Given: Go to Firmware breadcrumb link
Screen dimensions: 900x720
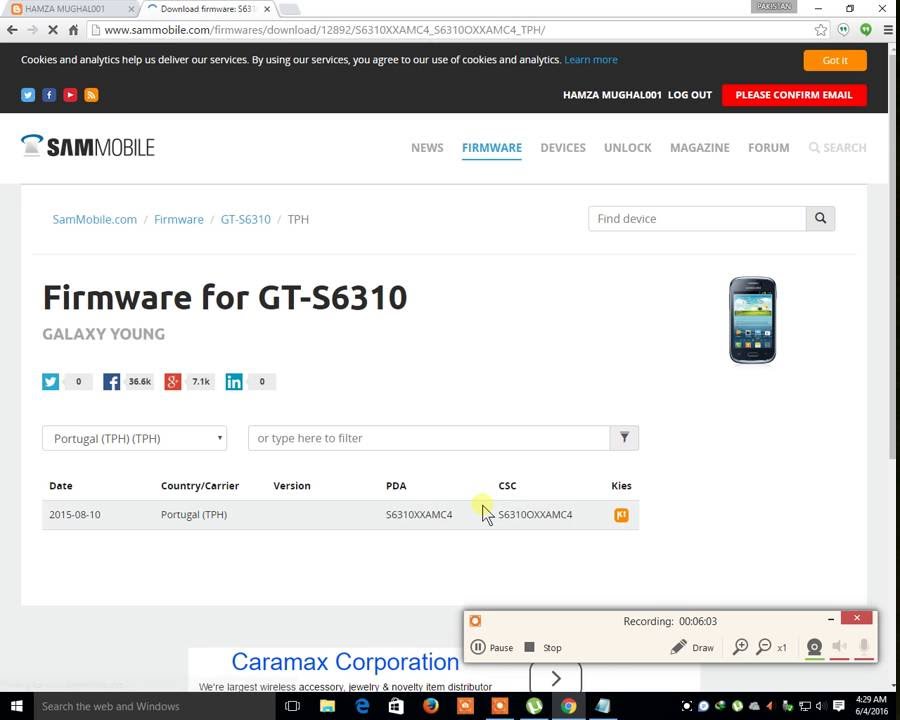Looking at the screenshot, I should (179, 219).
